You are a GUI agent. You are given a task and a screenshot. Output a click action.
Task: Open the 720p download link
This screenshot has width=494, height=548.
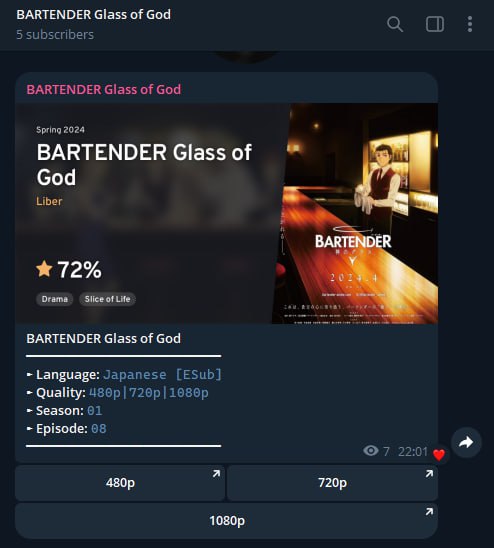[x=332, y=483]
